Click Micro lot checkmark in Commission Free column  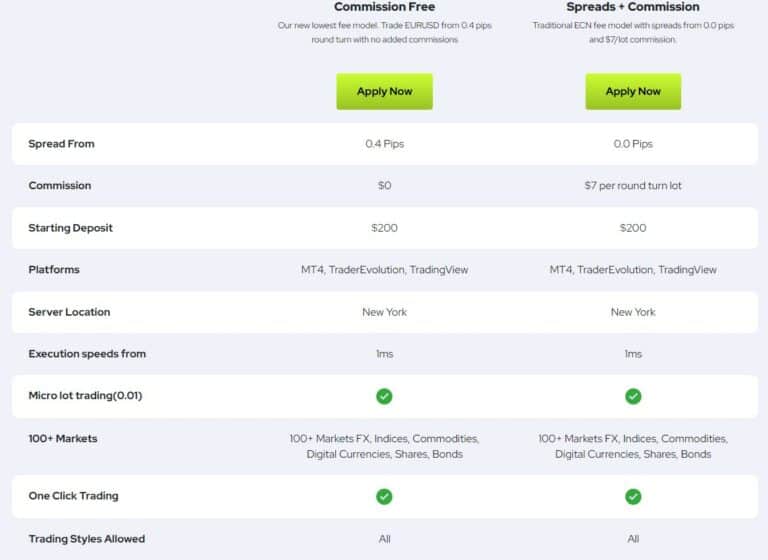point(384,396)
